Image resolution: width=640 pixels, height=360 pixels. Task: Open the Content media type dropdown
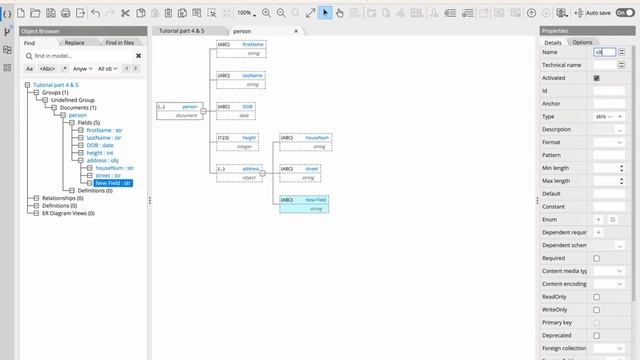click(609, 271)
